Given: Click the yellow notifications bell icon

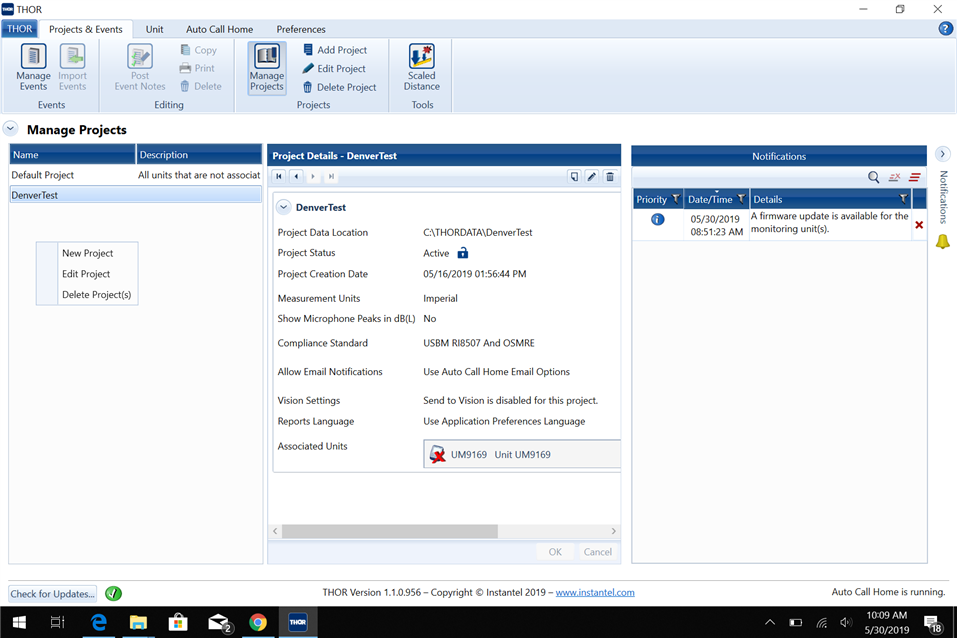Looking at the screenshot, I should pos(943,242).
